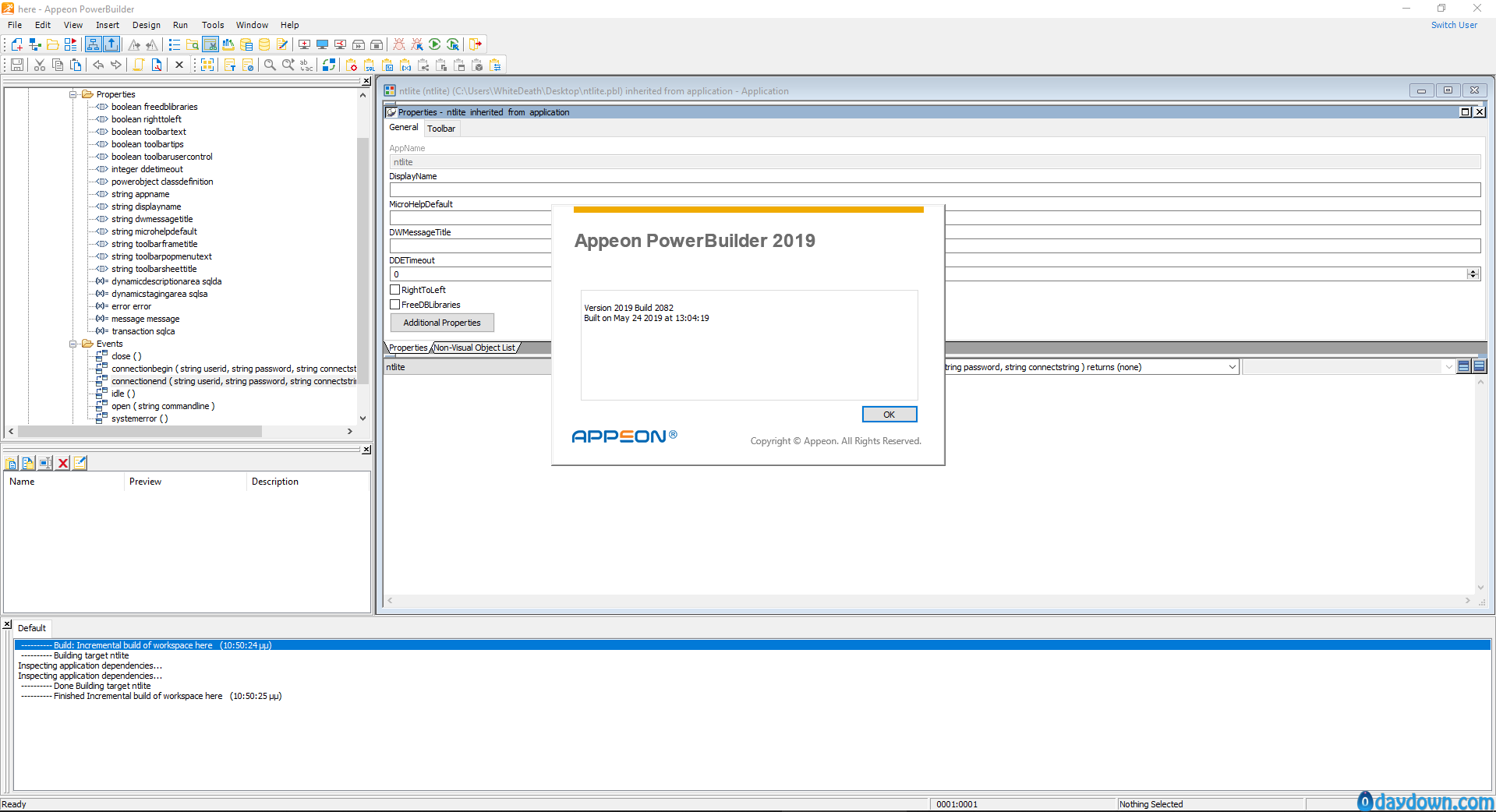
Task: Click the black X clear toolbar icon
Action: click(x=179, y=65)
